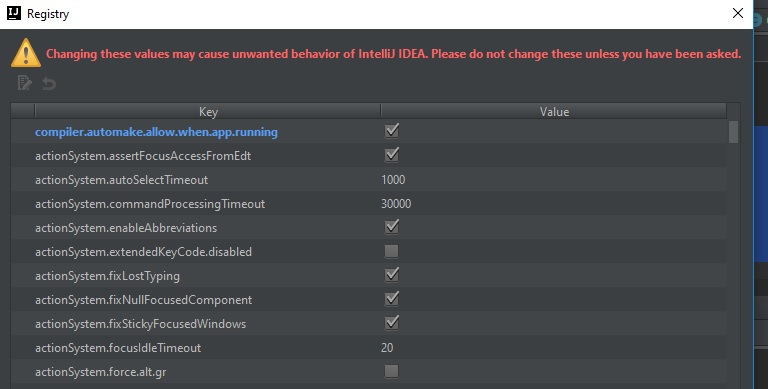Disable actionSystem.enableAbbreviations checkbox
The width and height of the screenshot is (768, 389).
point(391,227)
